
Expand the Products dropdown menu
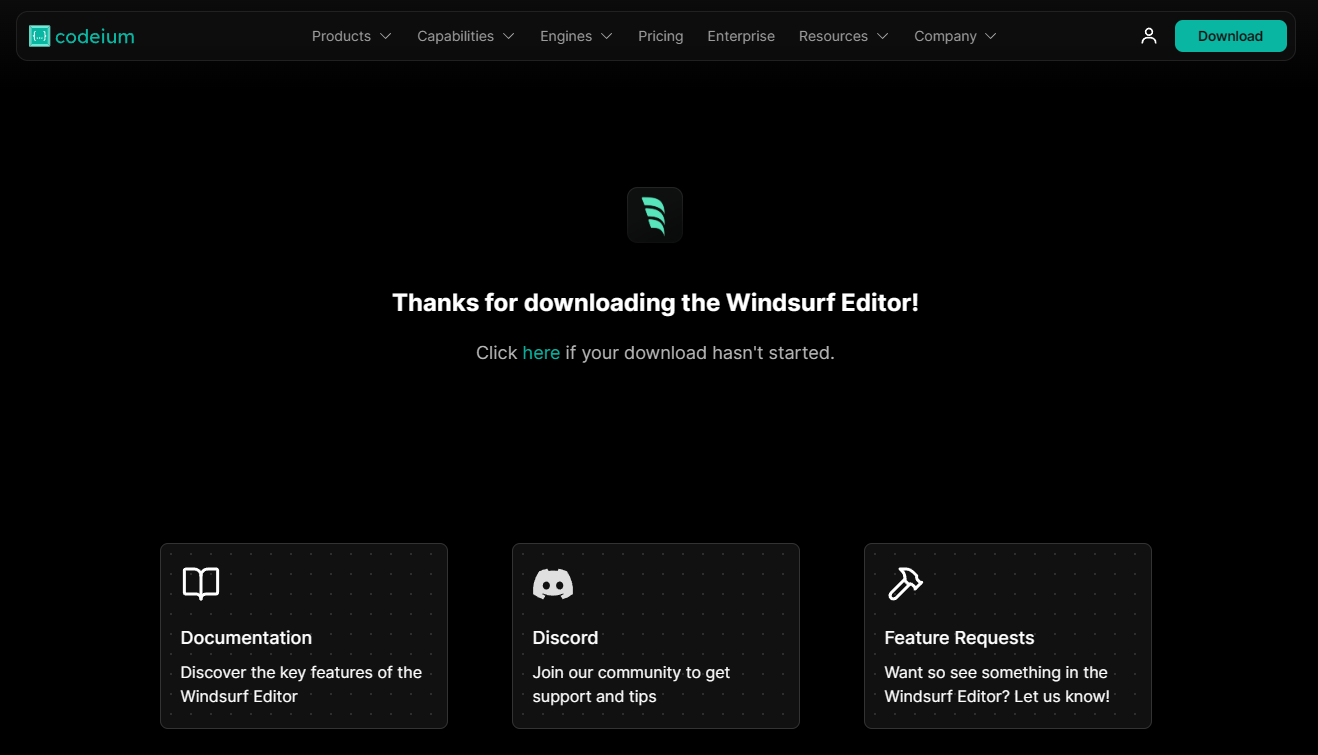point(352,36)
